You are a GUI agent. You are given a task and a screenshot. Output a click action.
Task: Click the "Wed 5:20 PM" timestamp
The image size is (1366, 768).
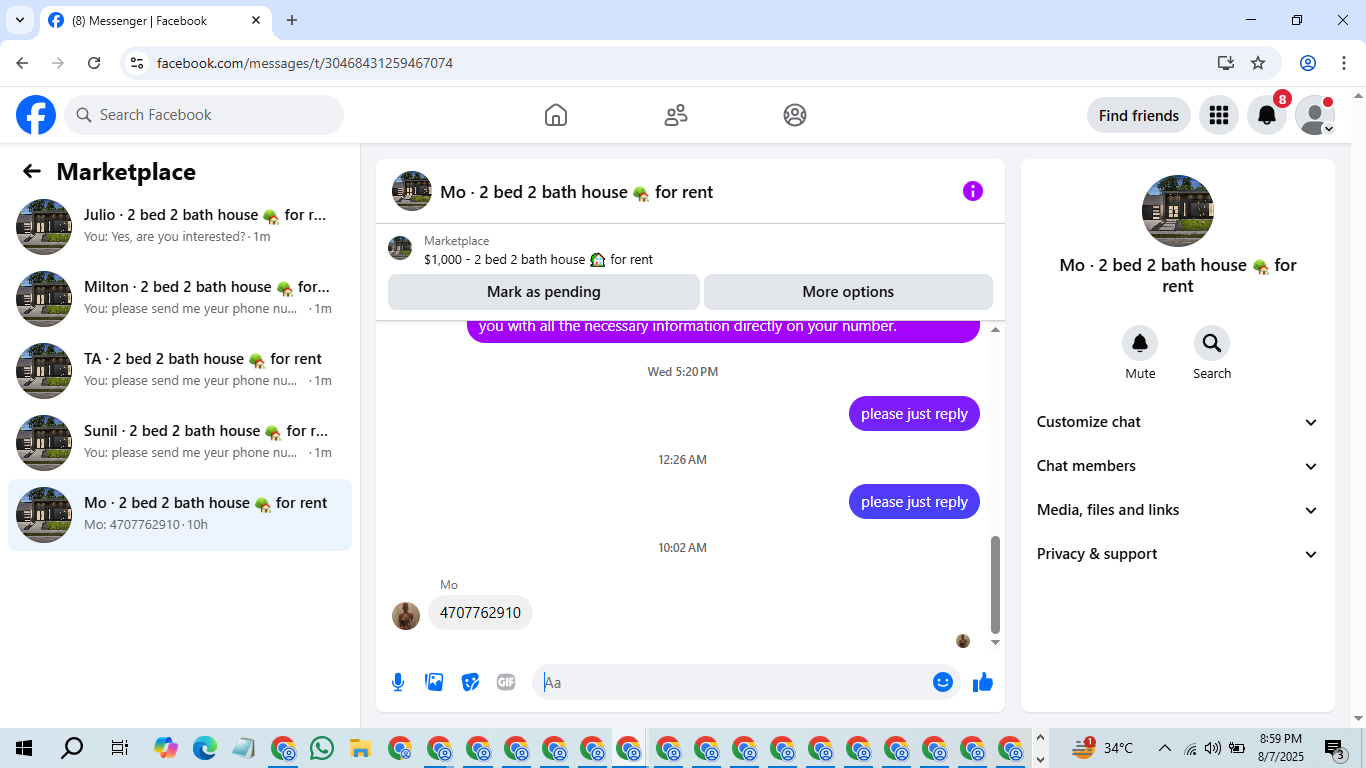pos(683,372)
